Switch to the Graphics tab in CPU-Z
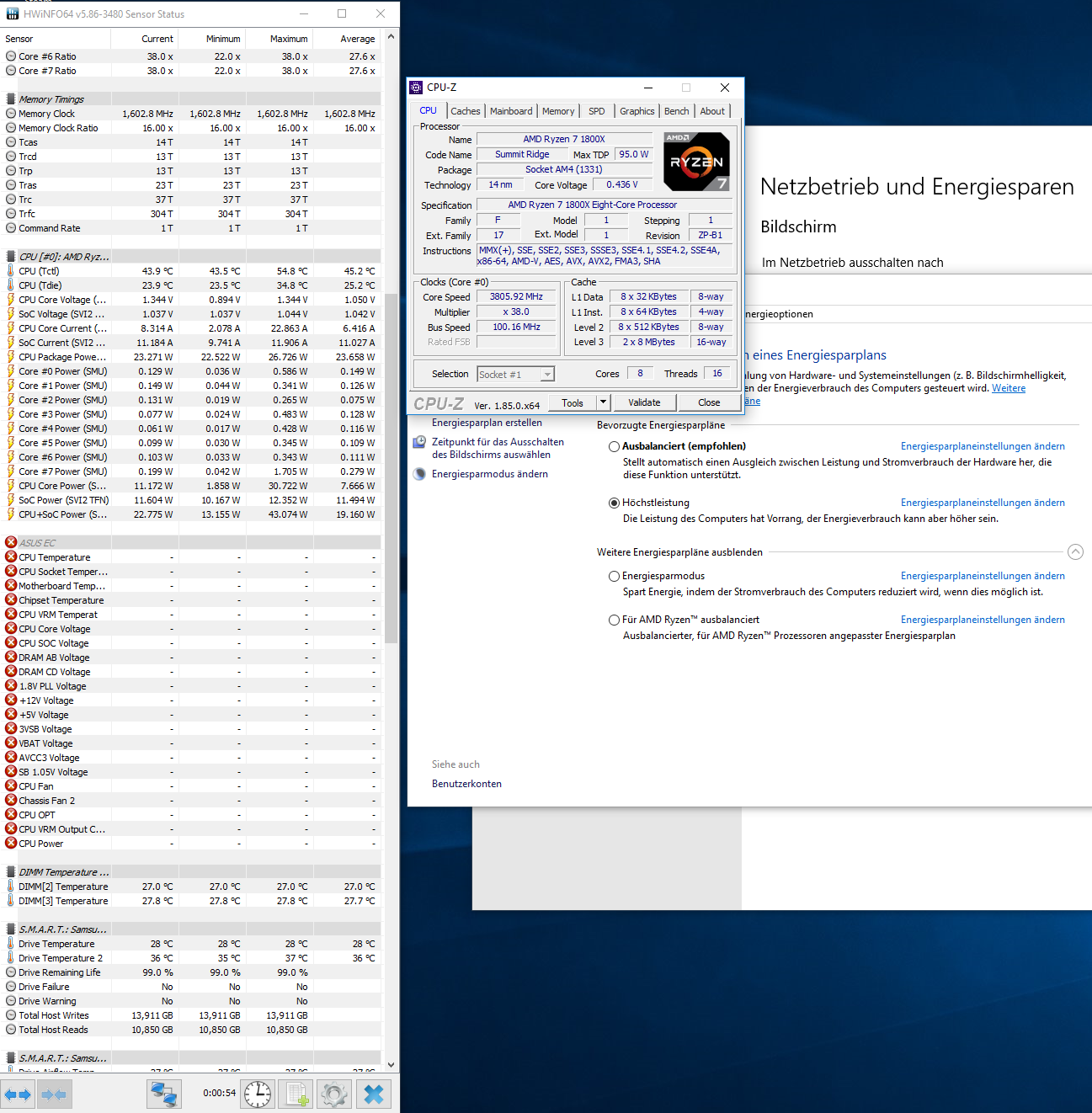The image size is (1092, 1113). pos(637,111)
